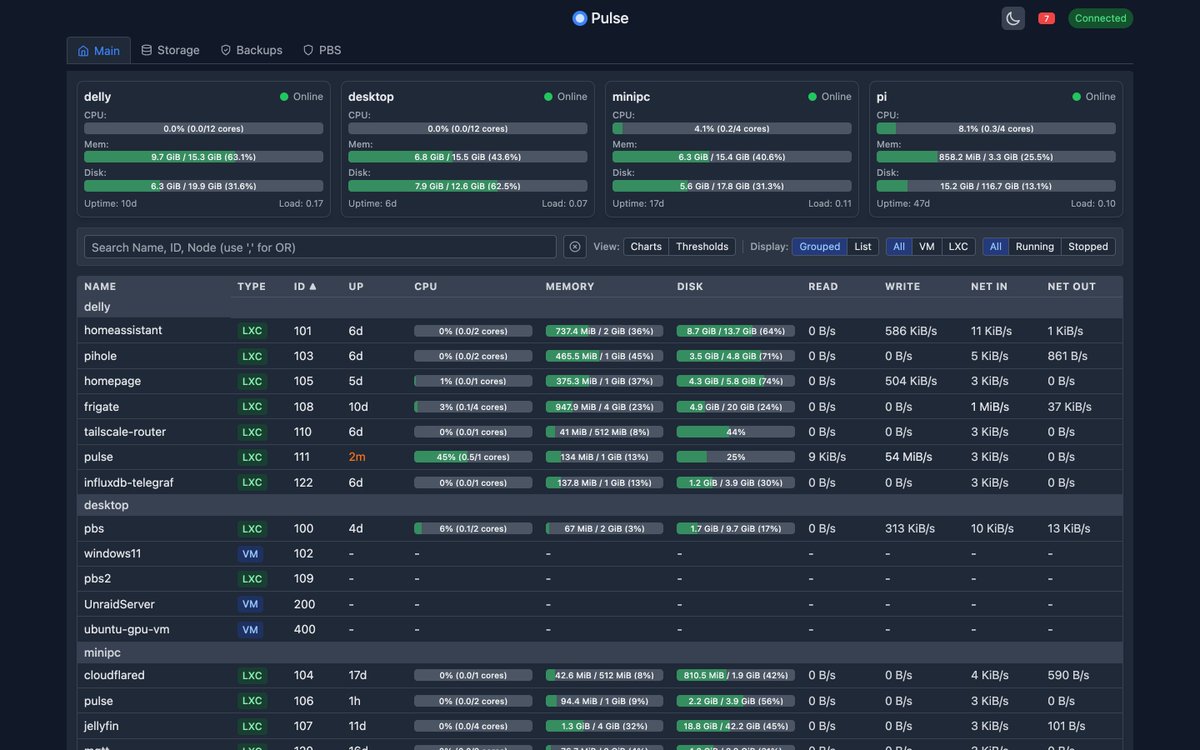Open the Main tab

tap(99, 51)
